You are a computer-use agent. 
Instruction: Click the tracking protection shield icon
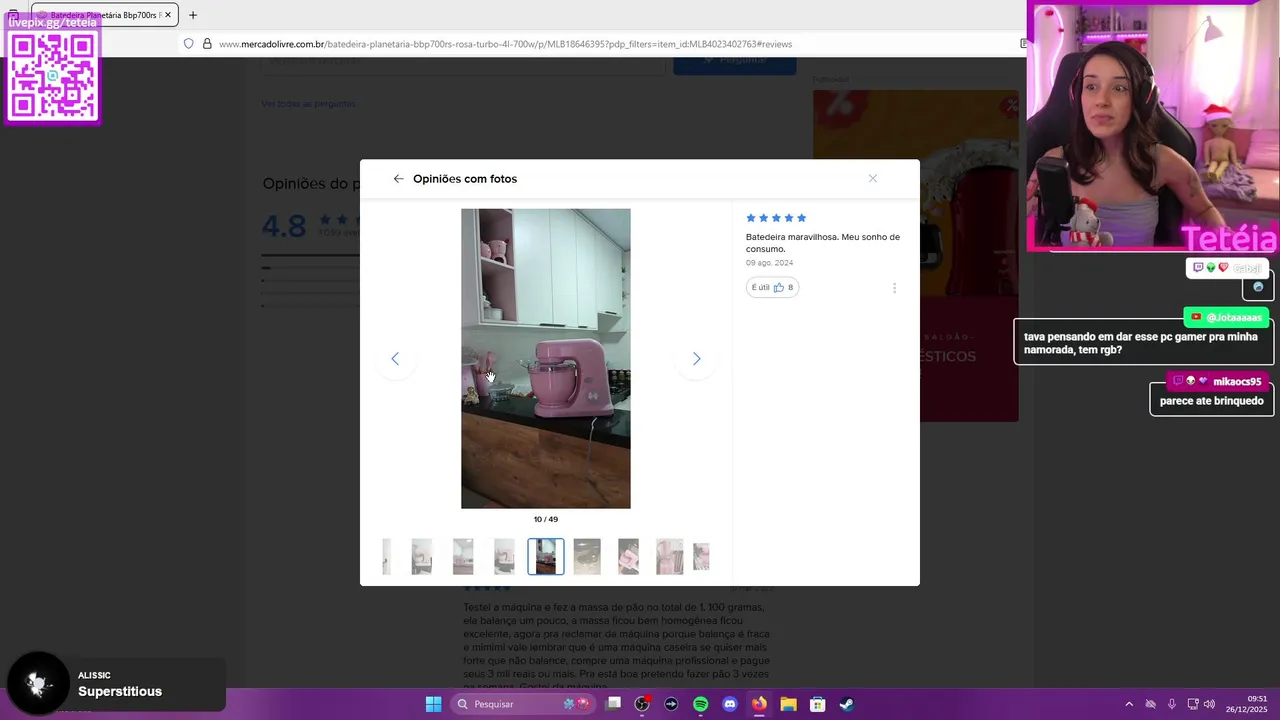pyautogui.click(x=188, y=44)
